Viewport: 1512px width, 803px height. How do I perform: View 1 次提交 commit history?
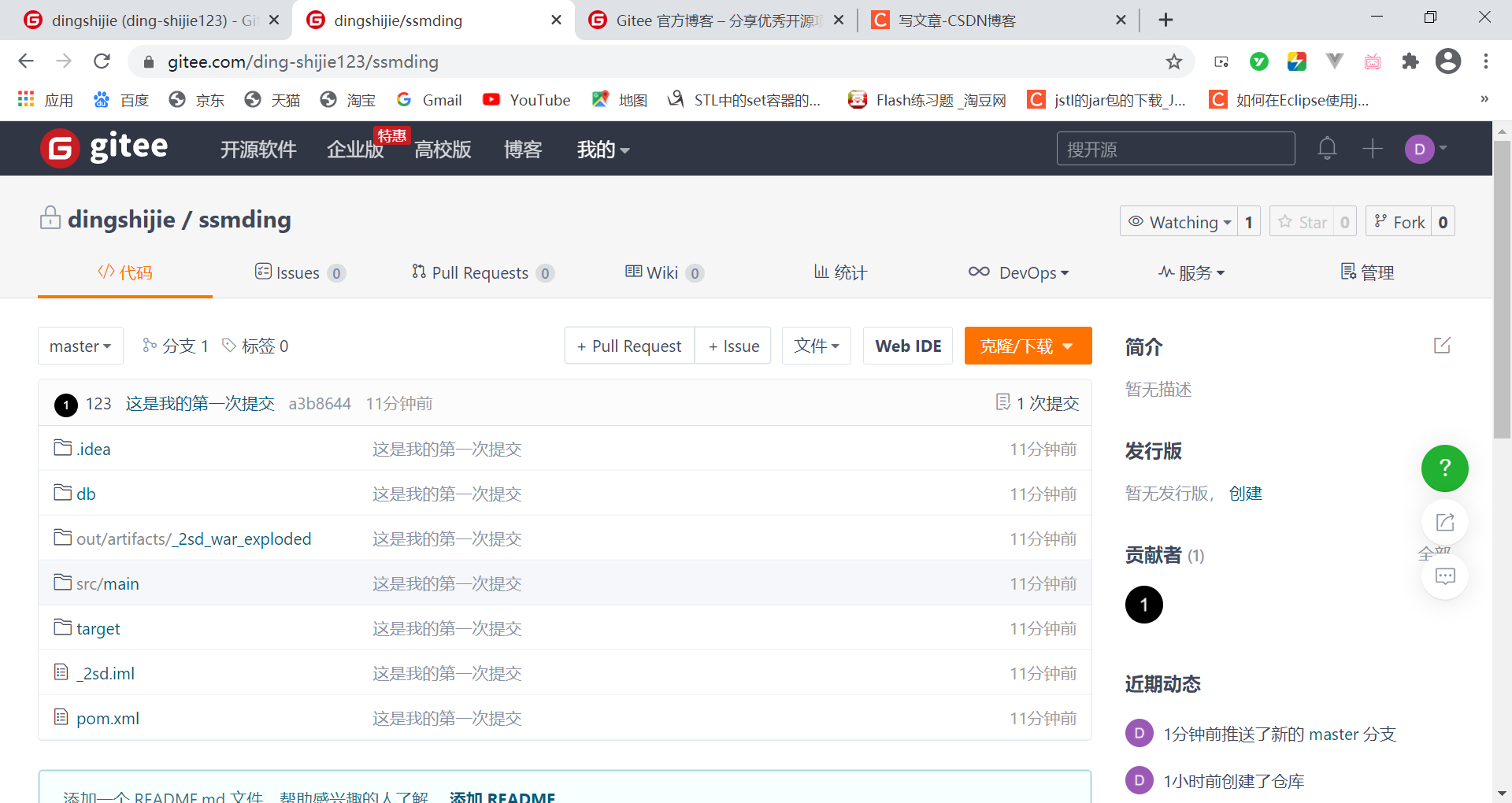coord(1037,403)
